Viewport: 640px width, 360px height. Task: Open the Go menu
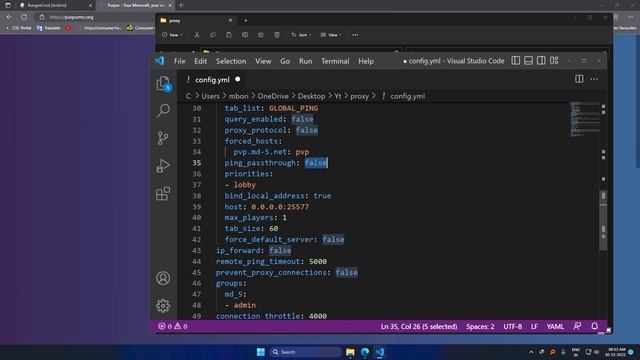tap(285, 61)
